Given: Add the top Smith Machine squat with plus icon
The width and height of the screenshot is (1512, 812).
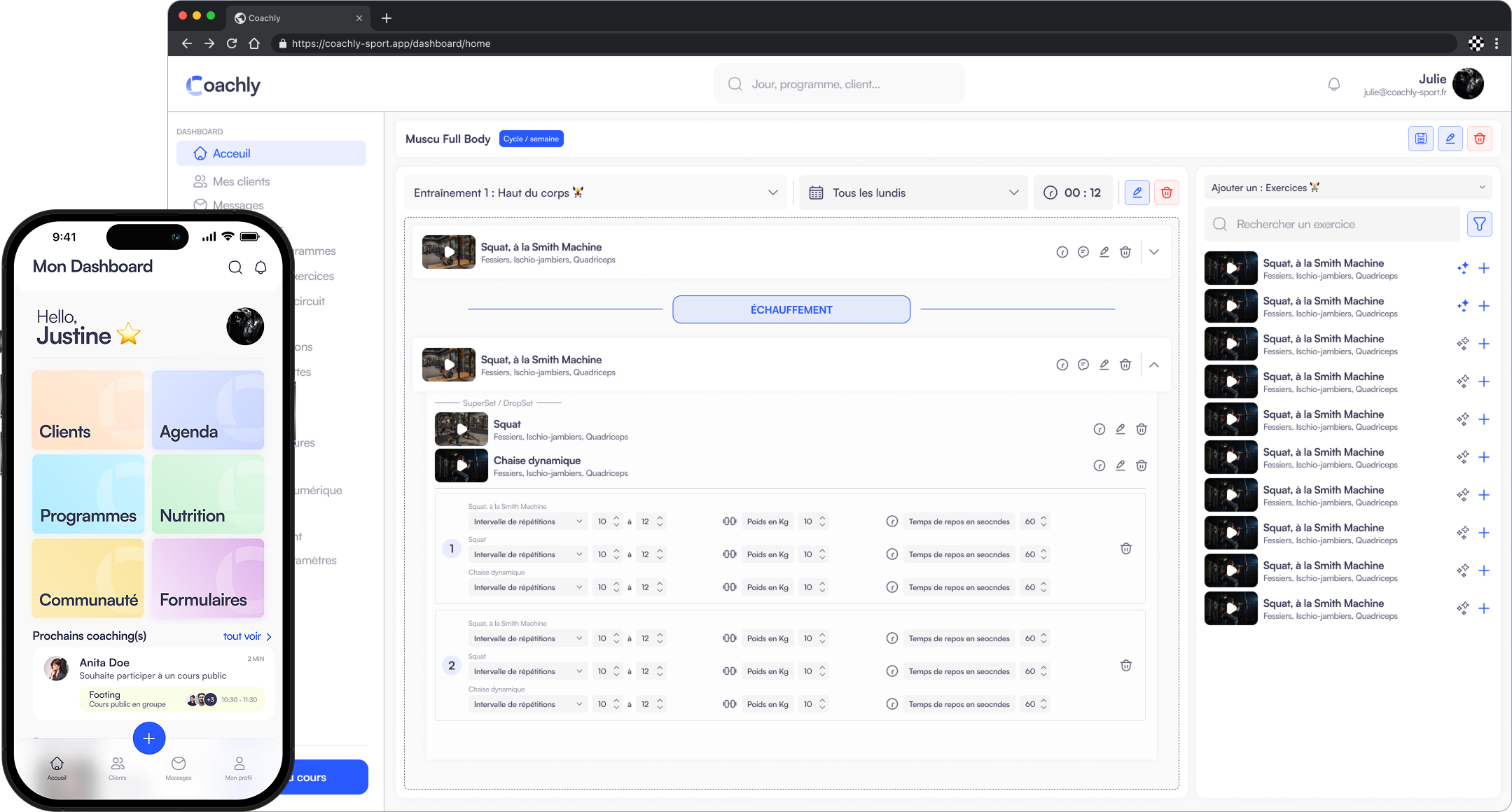Looking at the screenshot, I should tap(1485, 268).
